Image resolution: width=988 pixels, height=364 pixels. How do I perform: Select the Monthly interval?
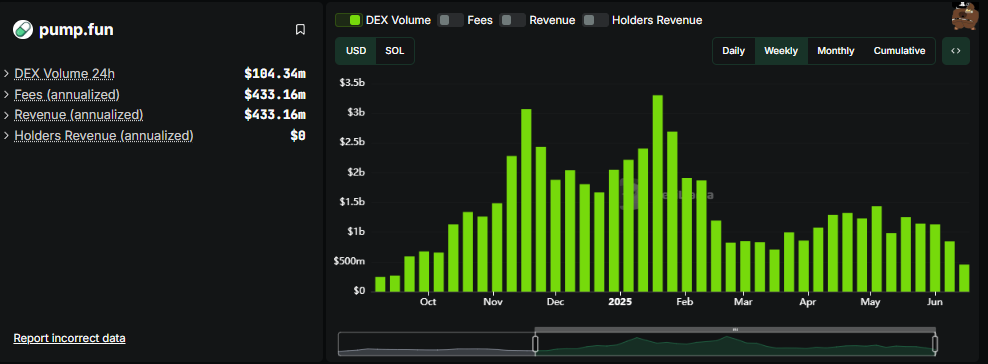(836, 51)
